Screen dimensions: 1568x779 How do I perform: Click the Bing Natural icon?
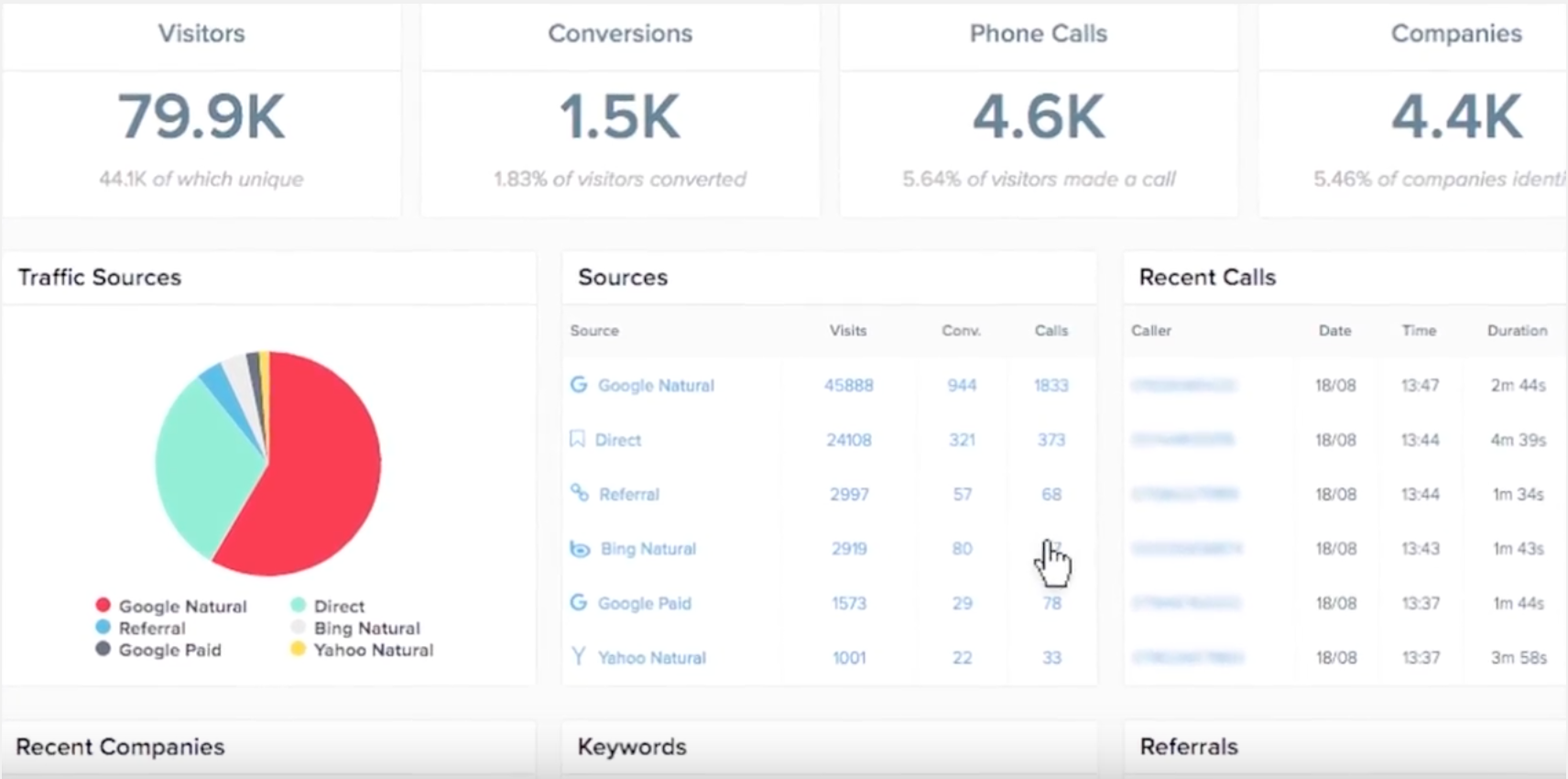tap(580, 548)
